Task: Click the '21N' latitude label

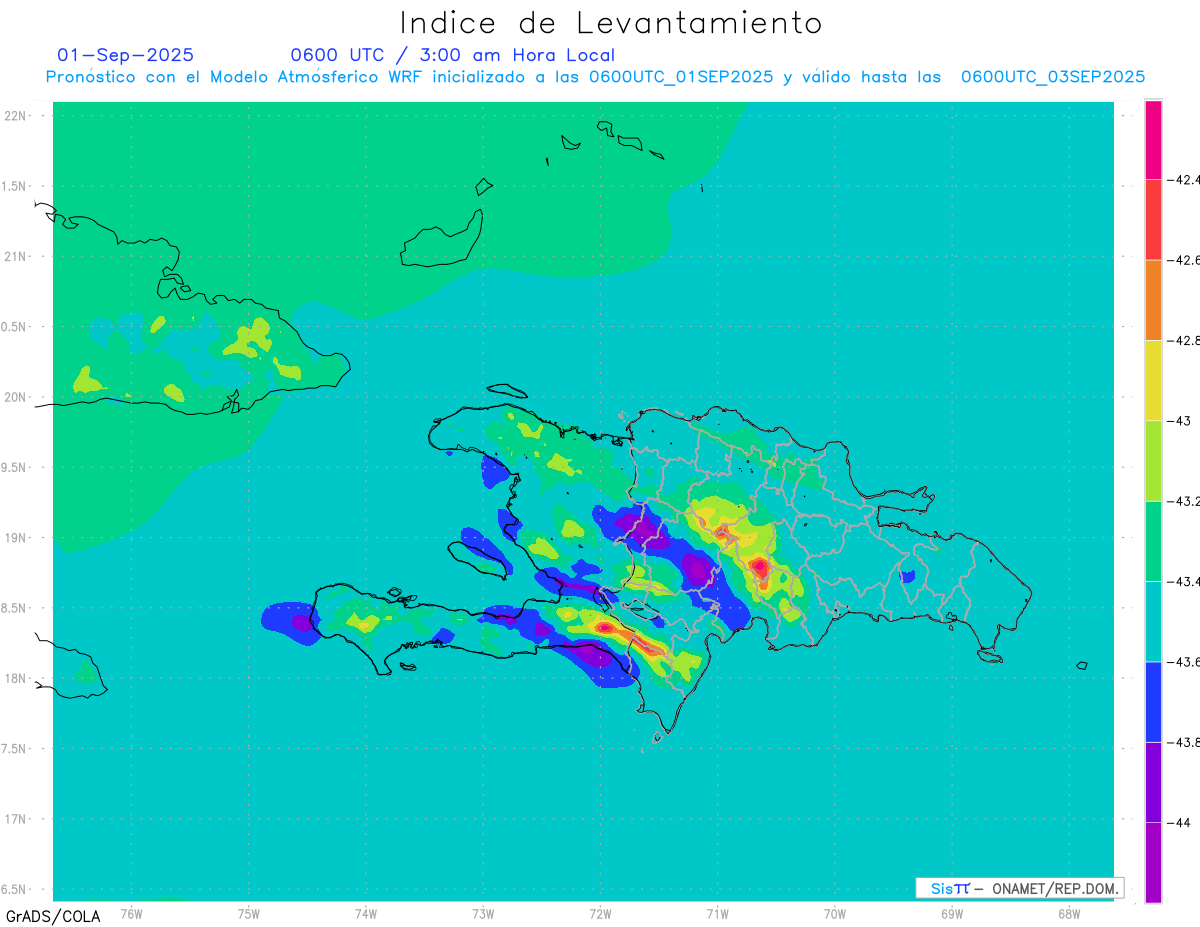Action: point(16,257)
